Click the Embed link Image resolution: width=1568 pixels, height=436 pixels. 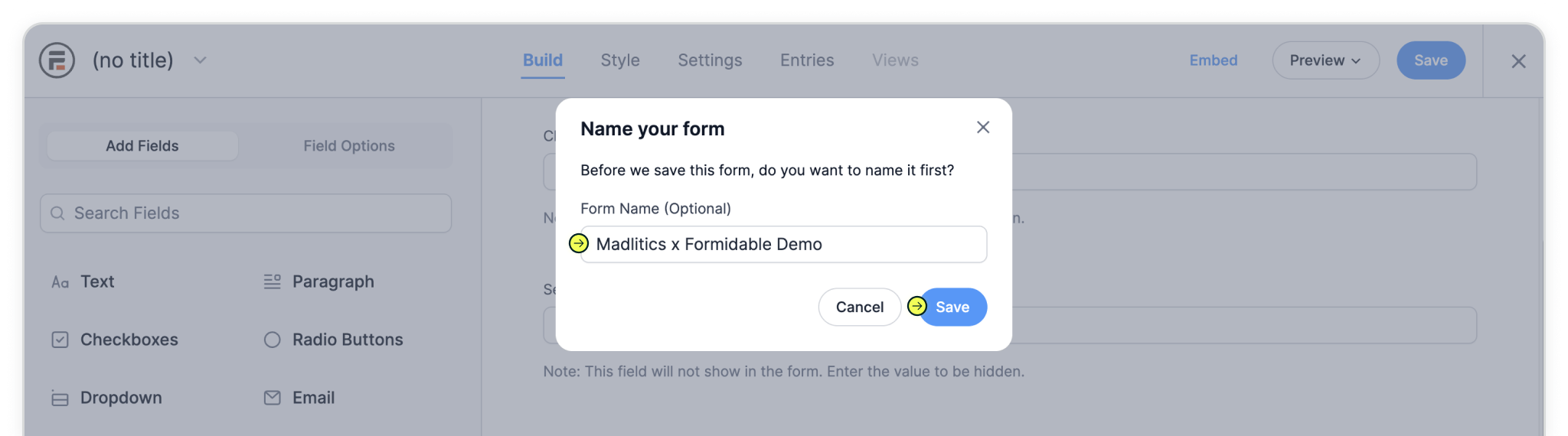tap(1213, 60)
